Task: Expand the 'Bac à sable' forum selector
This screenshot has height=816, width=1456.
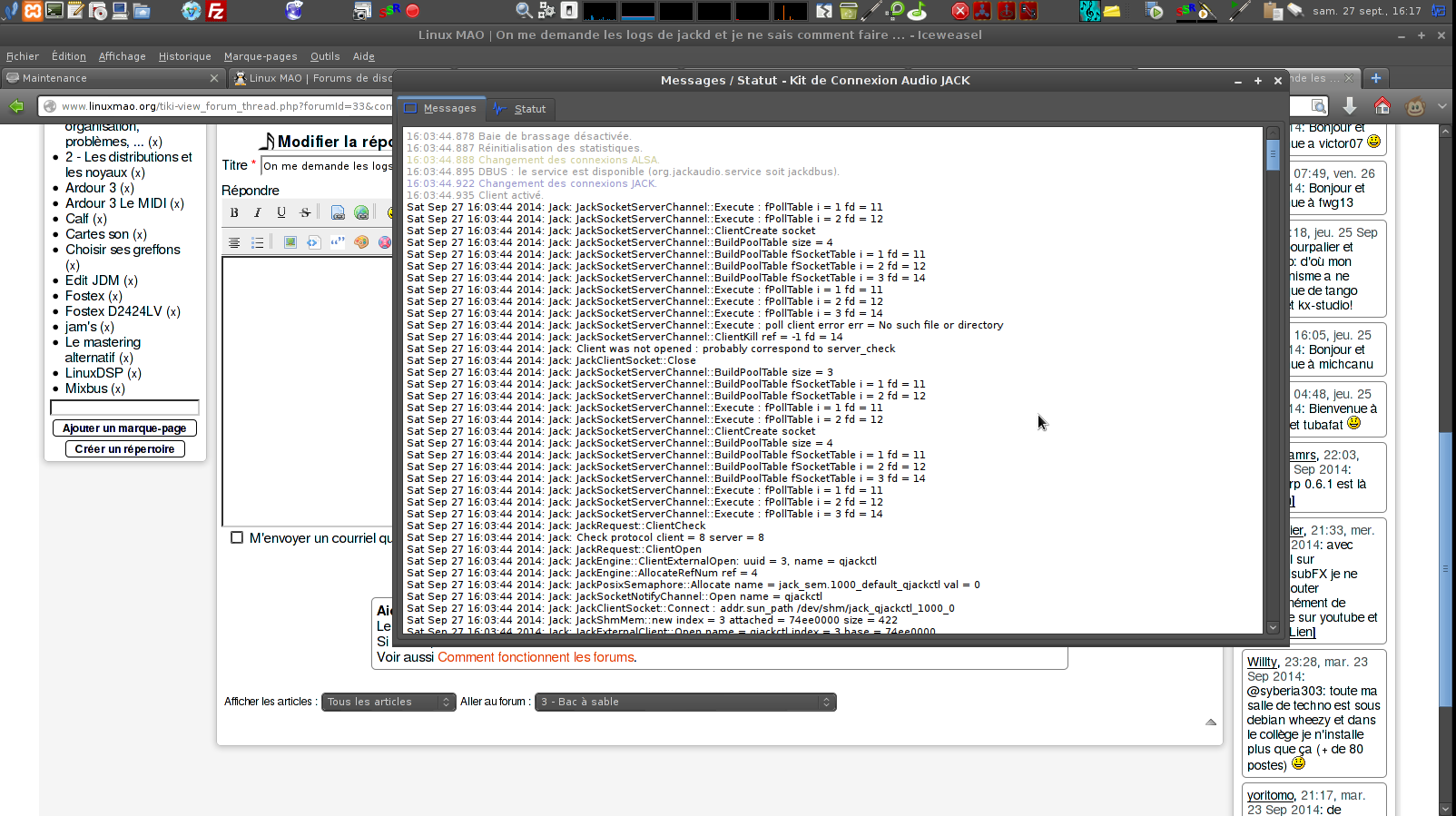Action: click(685, 702)
